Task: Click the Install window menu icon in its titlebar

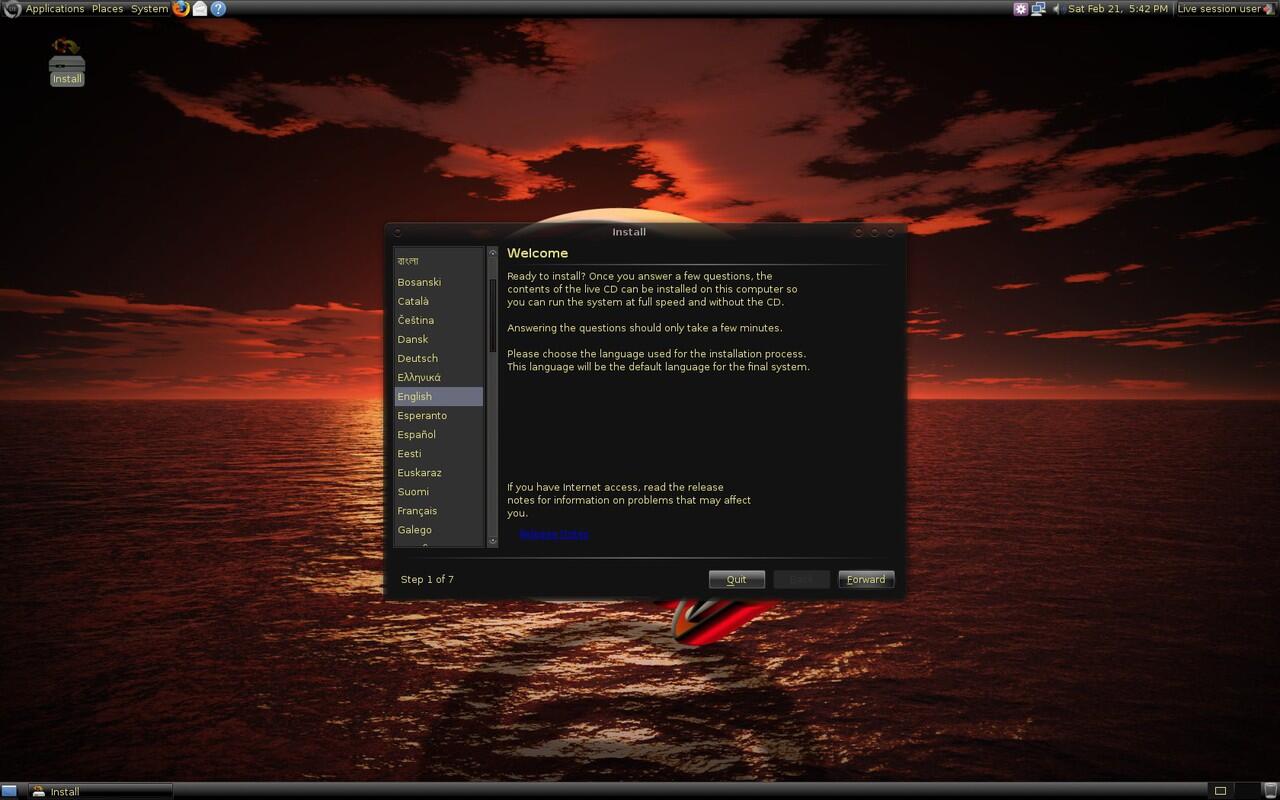Action: tap(398, 231)
